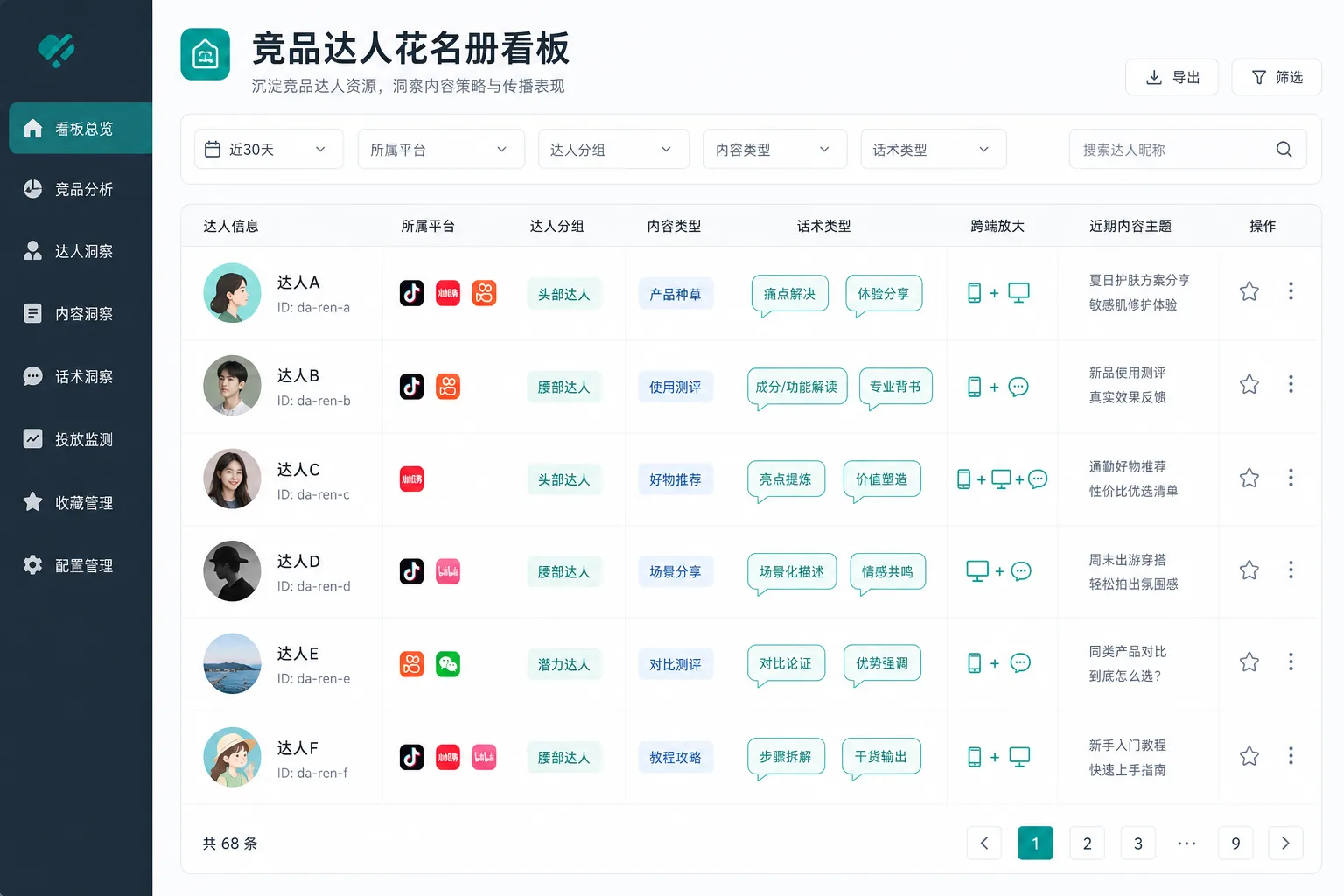Favorite 达人C with the star icon
1344x896 pixels.
(1249, 478)
